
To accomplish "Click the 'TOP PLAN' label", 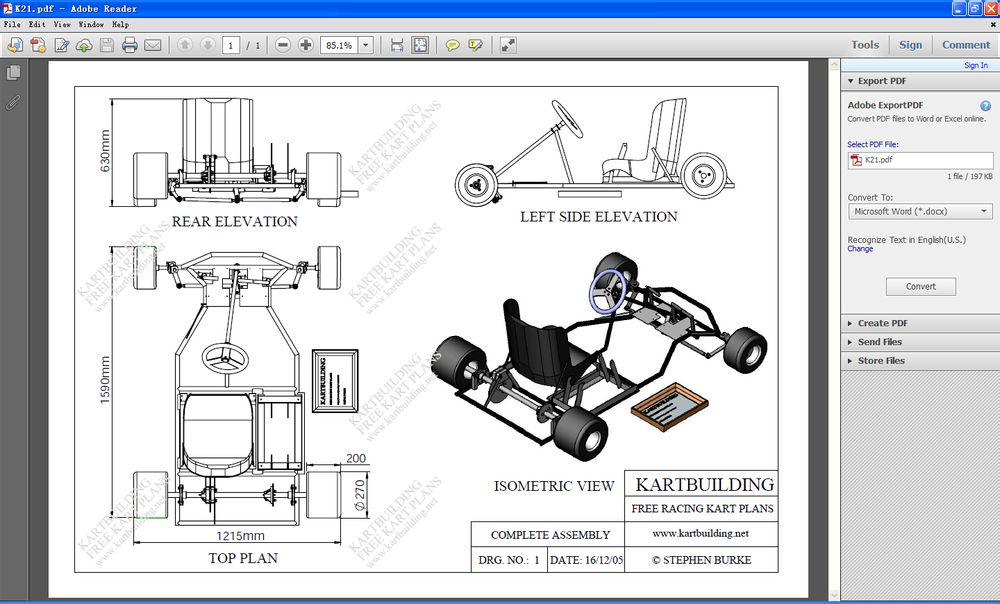I will (x=243, y=558).
